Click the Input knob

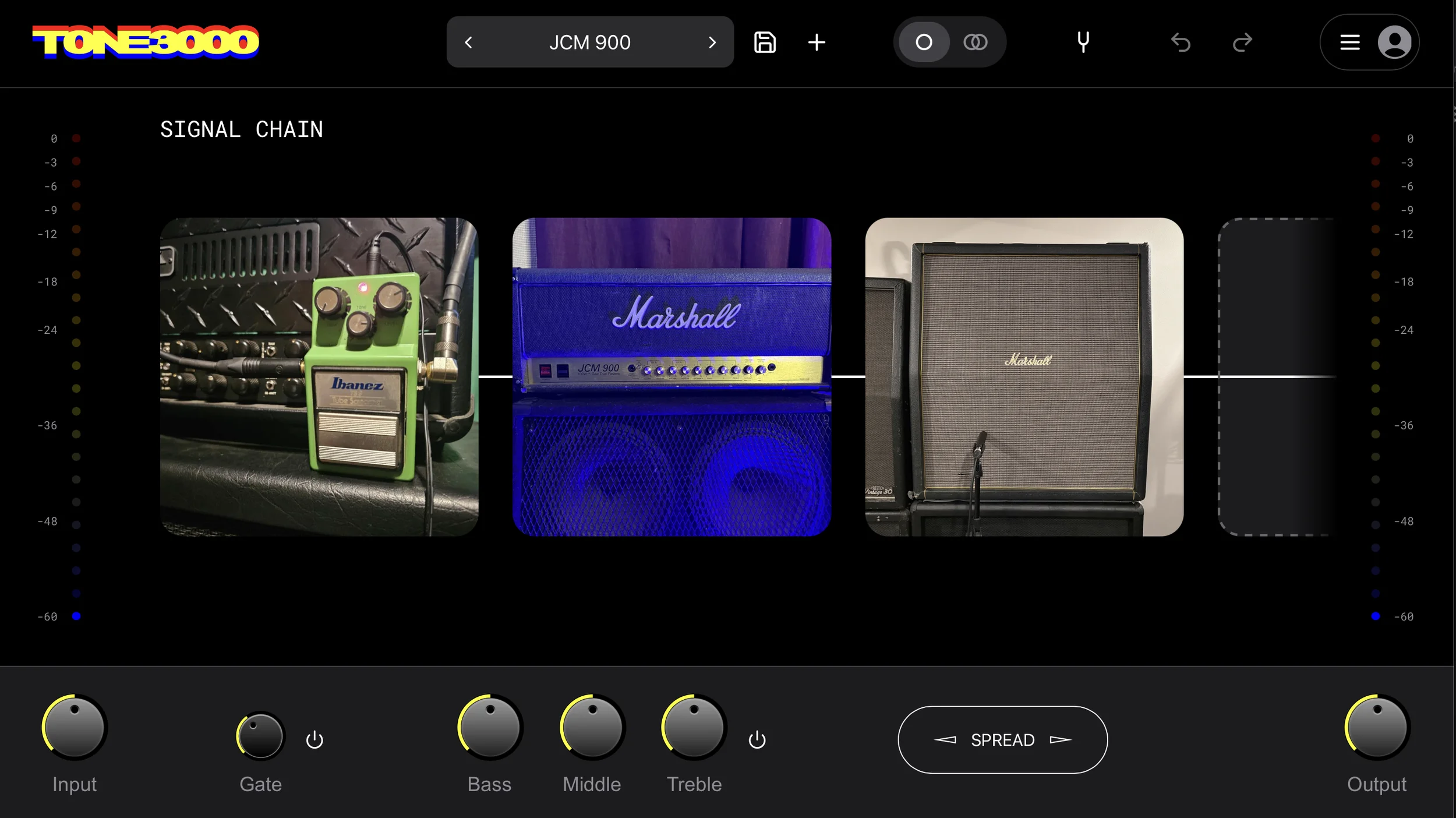click(75, 727)
